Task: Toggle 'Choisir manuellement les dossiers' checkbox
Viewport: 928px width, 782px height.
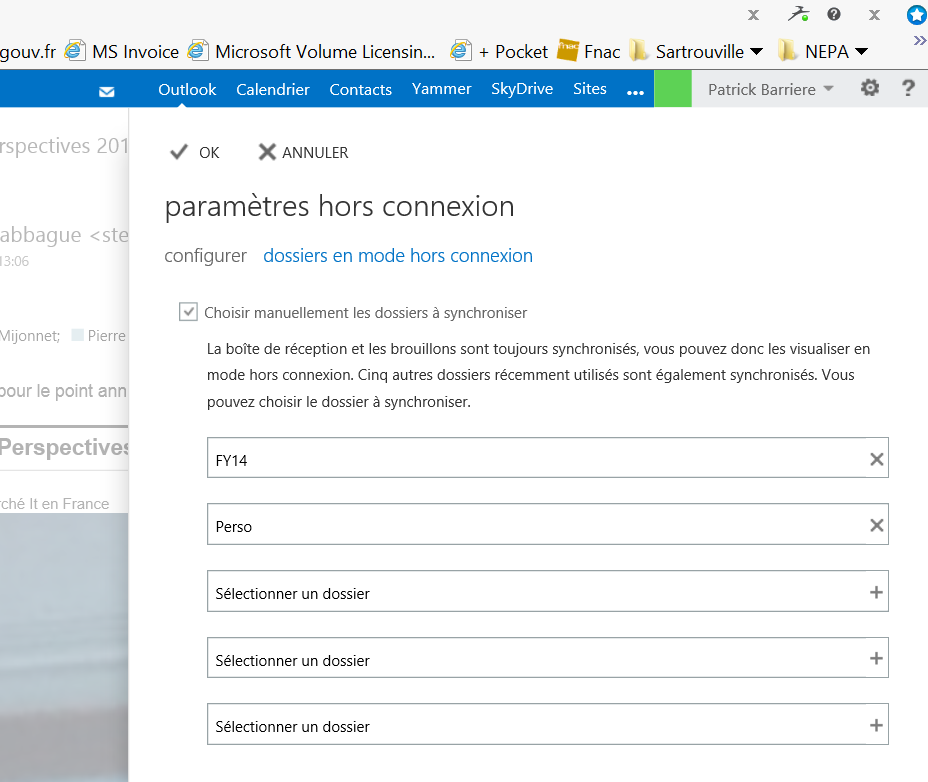Action: tap(188, 312)
